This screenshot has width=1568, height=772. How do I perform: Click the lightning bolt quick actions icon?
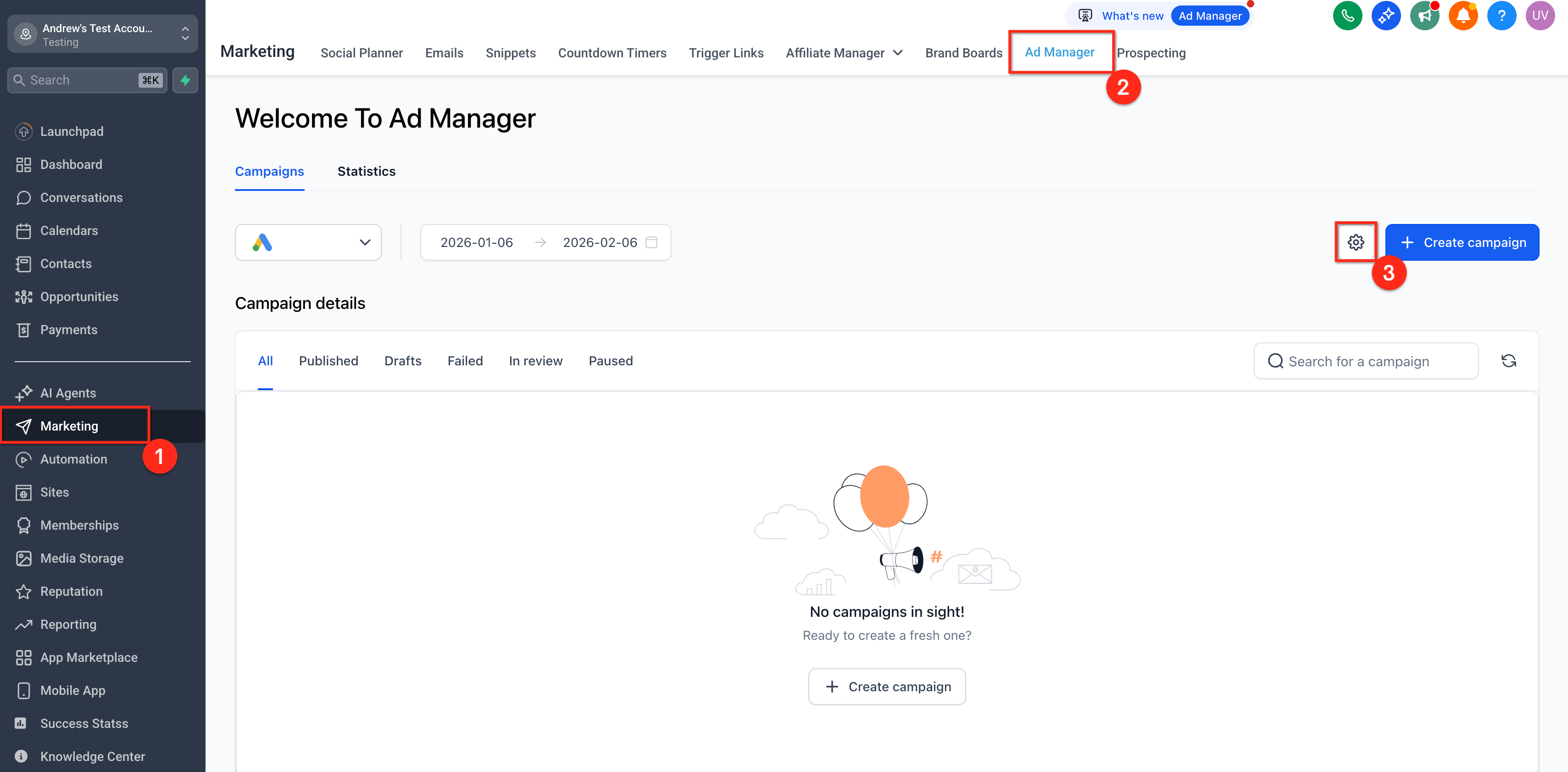(185, 80)
